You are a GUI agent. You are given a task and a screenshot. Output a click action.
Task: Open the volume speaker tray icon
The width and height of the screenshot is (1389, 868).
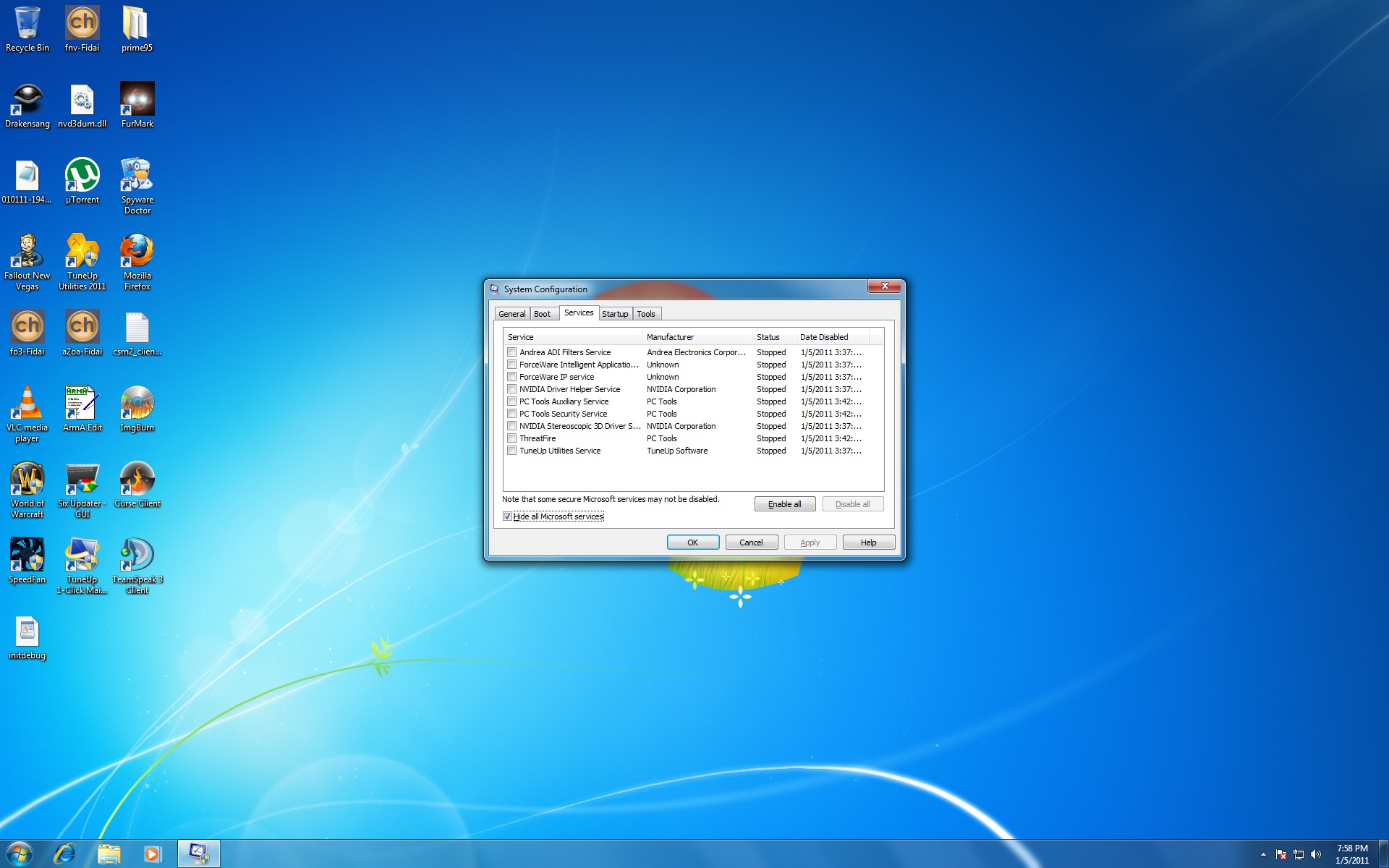tap(1316, 854)
